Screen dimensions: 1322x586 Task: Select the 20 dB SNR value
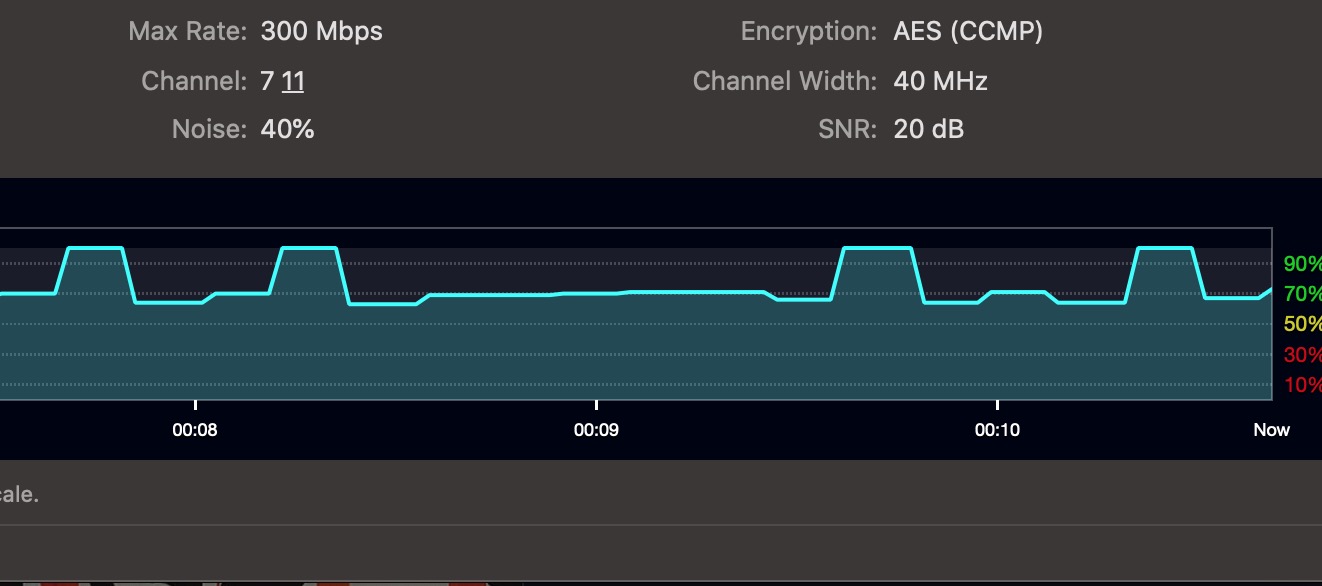tap(928, 129)
